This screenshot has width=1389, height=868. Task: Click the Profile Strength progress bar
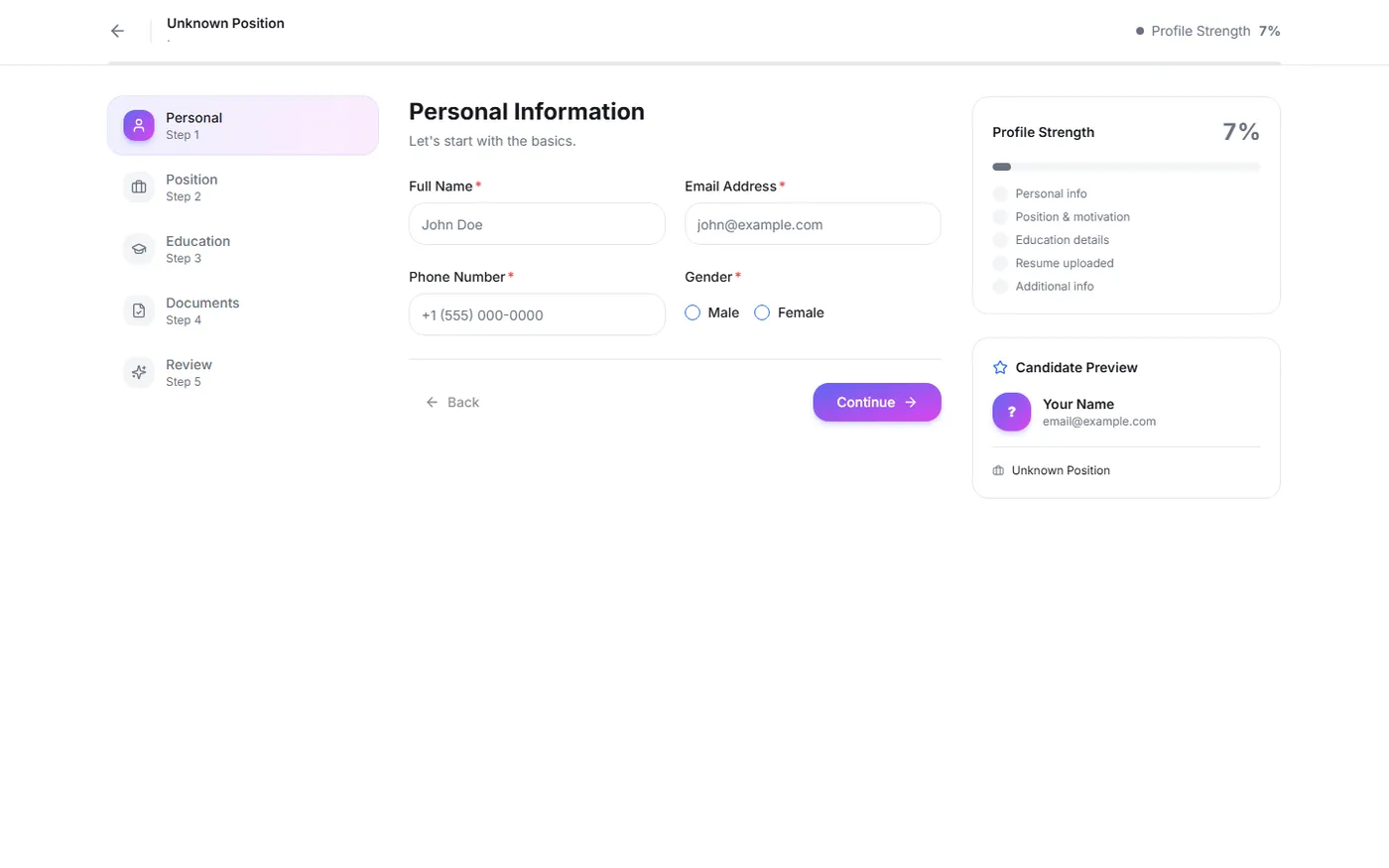[x=1126, y=167]
